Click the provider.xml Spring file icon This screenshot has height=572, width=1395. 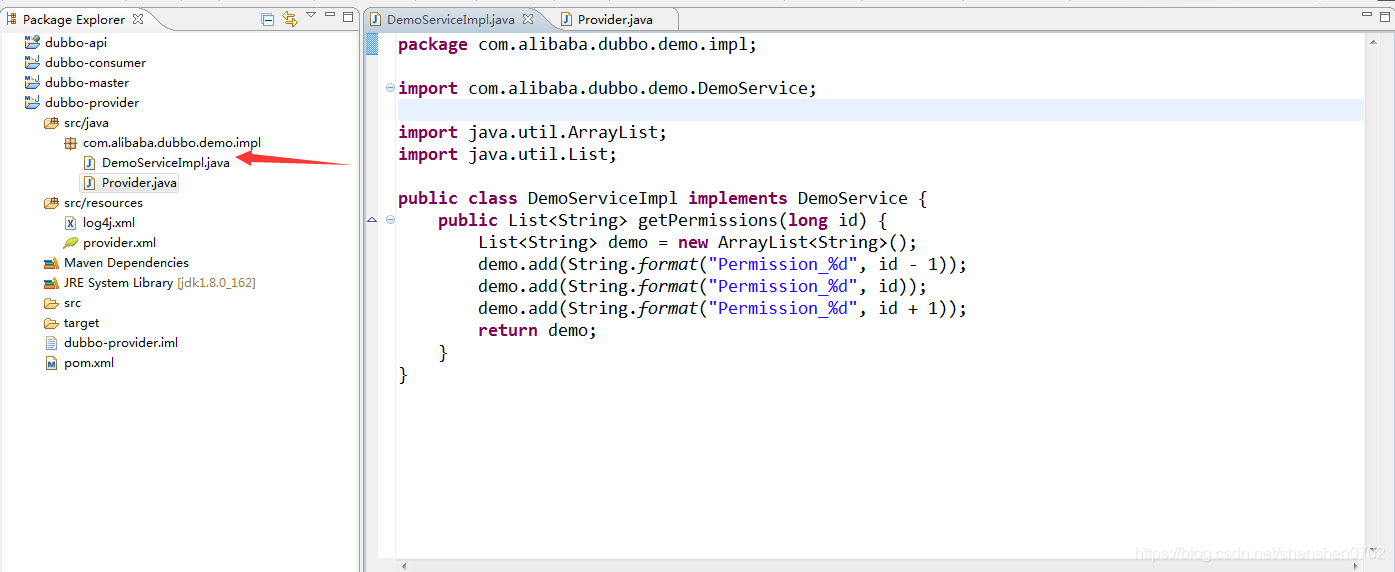tap(70, 243)
